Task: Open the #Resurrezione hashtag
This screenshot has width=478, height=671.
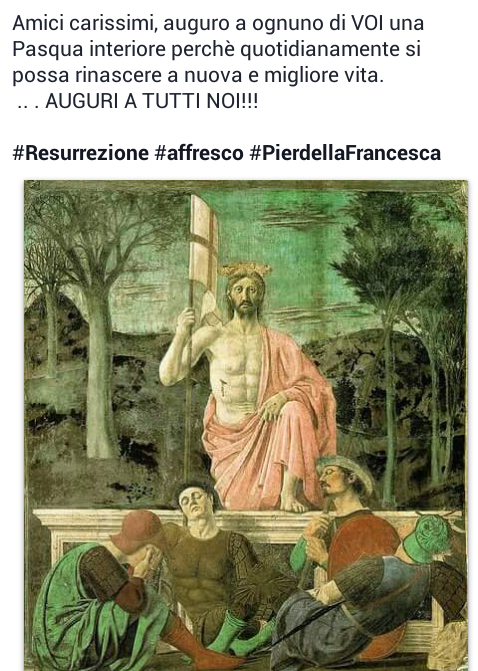Action: [x=80, y=153]
